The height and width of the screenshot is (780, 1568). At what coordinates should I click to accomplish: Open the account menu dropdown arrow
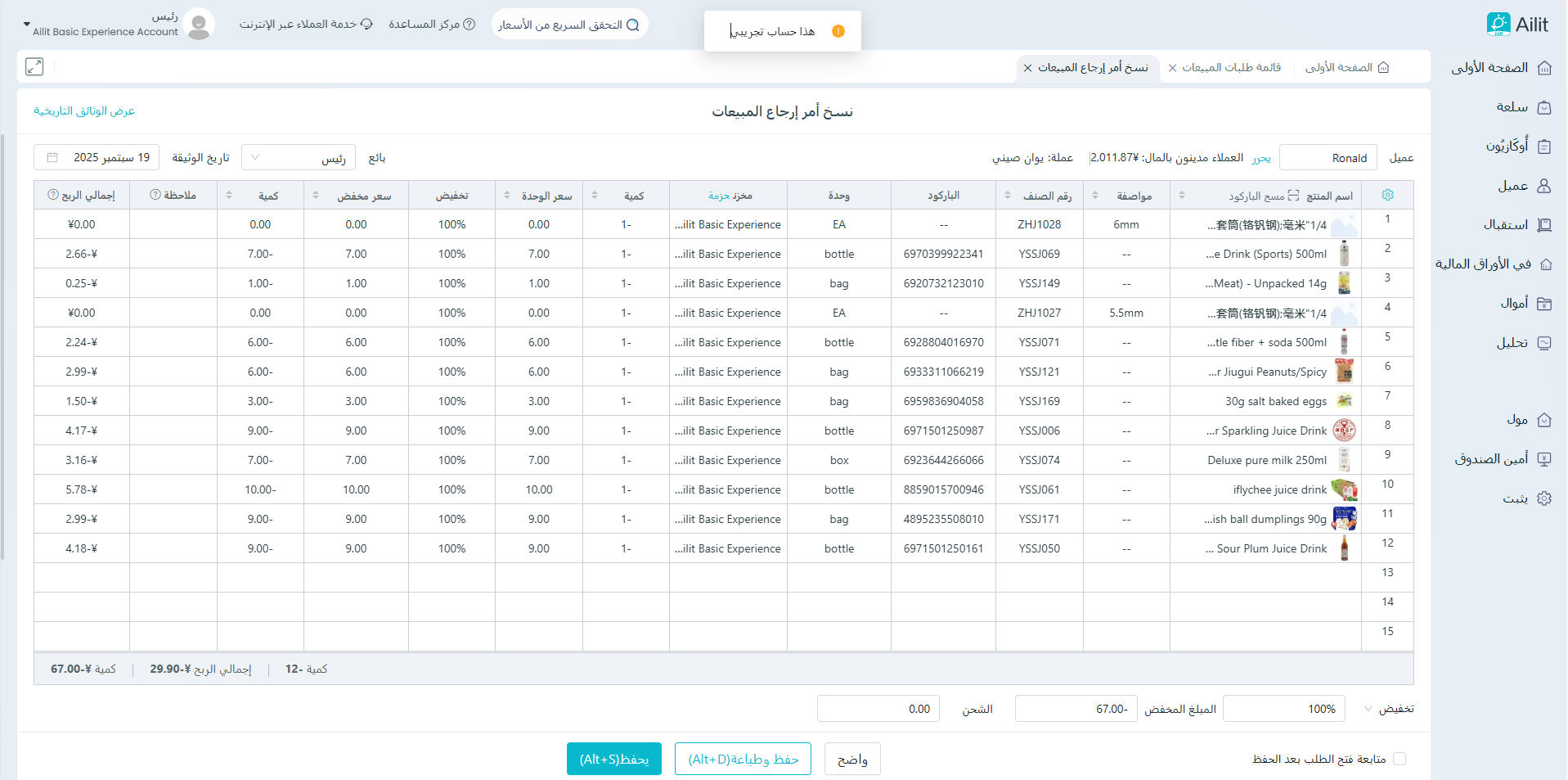[x=26, y=25]
